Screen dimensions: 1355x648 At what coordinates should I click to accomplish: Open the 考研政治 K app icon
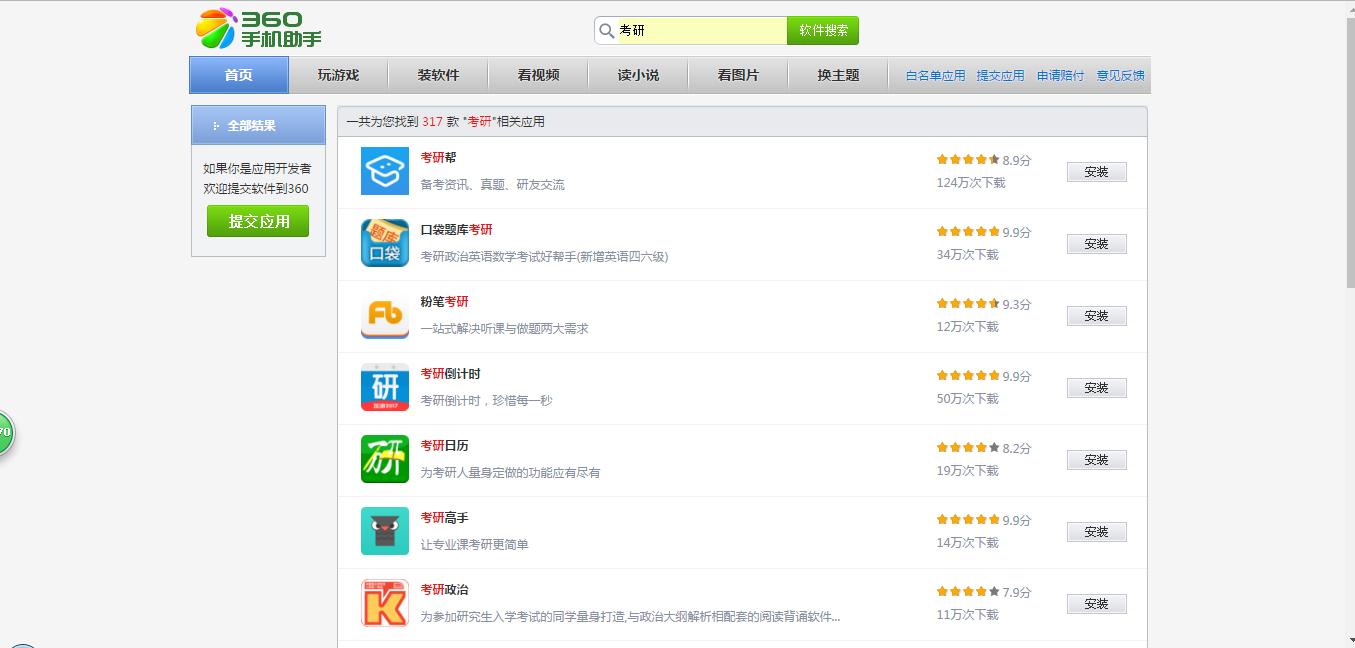point(385,603)
